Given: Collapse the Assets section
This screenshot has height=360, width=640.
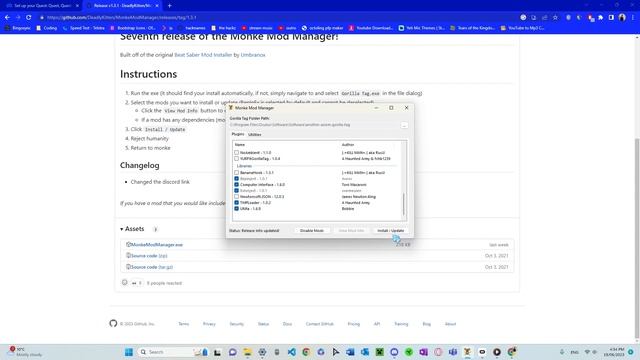Looking at the screenshot, I should tap(132, 229).
